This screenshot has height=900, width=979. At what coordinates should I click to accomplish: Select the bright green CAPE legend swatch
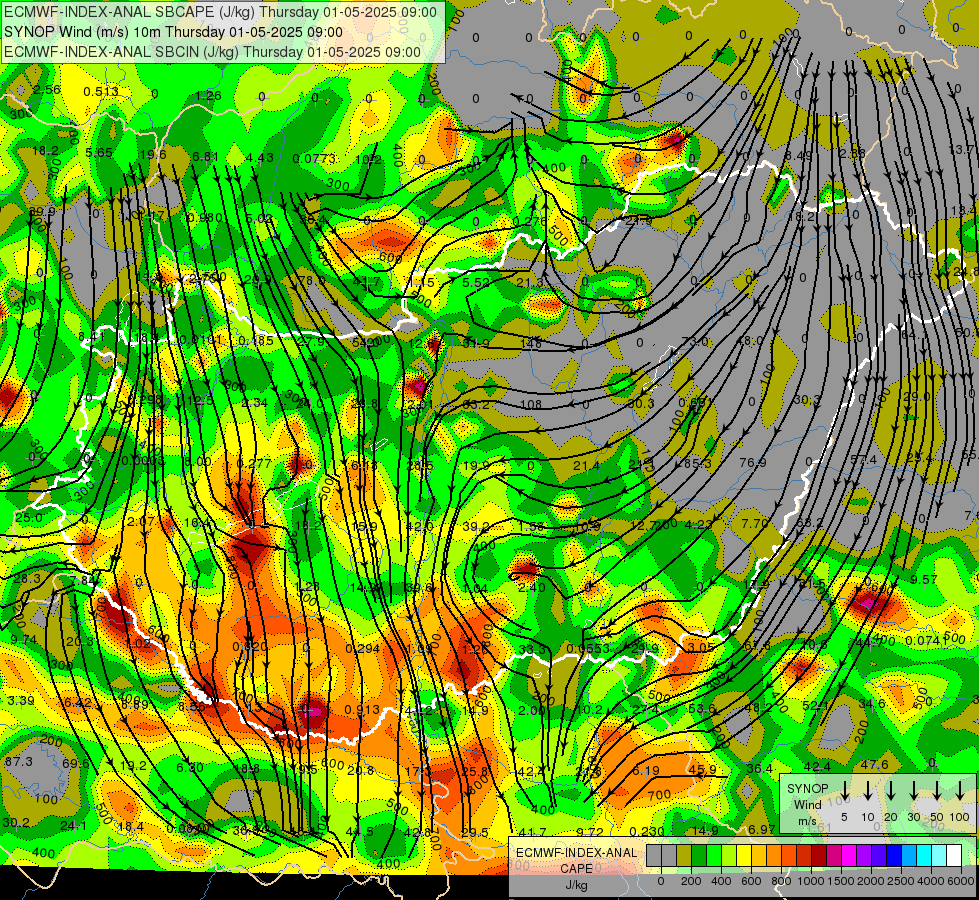coord(714,856)
